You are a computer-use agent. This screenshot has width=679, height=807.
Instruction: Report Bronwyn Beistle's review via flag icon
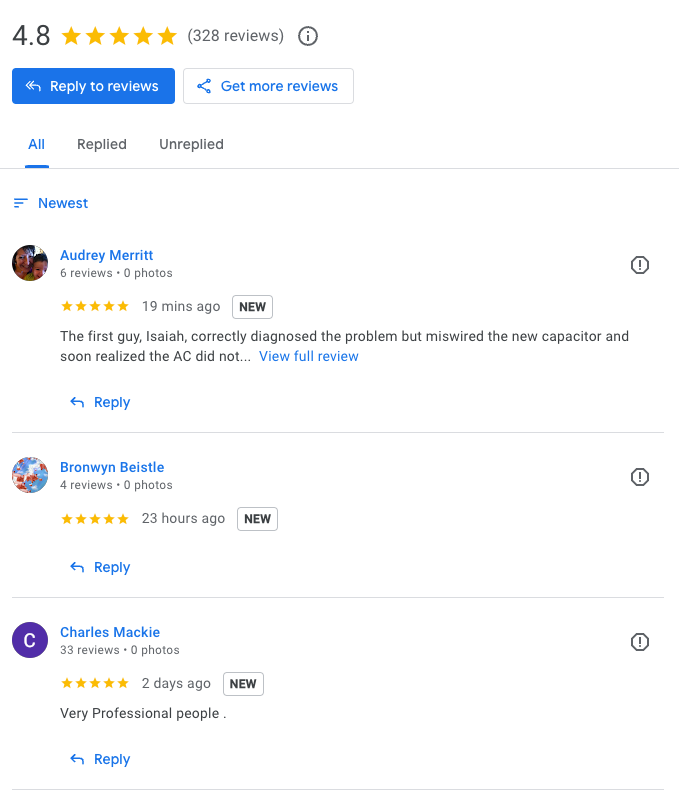click(640, 477)
